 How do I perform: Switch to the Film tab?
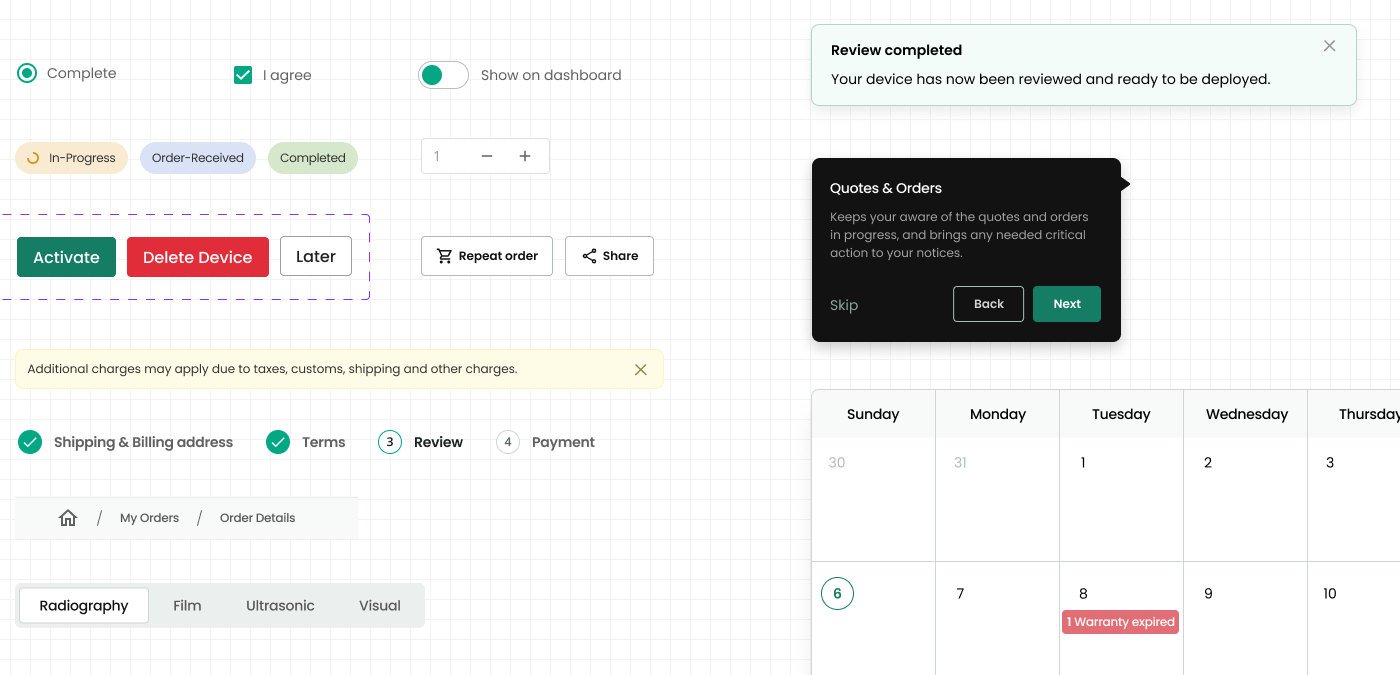click(187, 606)
